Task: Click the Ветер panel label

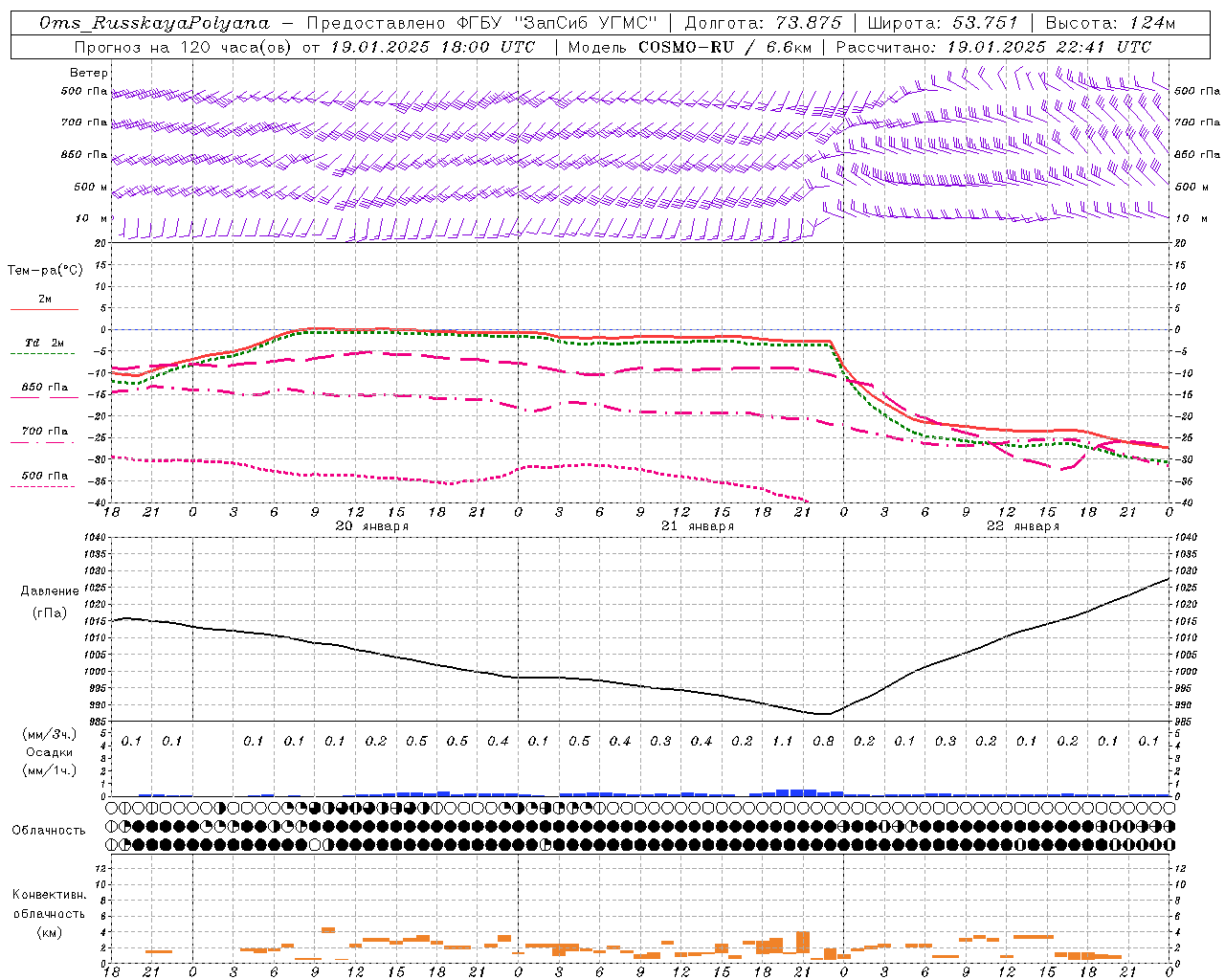Action: coord(89,73)
